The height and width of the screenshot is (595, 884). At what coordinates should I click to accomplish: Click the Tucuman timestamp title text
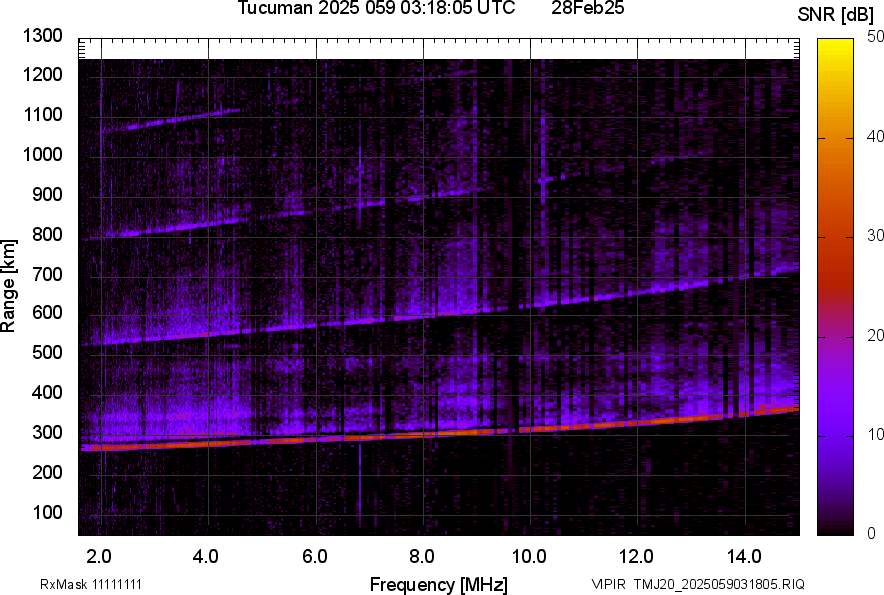point(376,9)
